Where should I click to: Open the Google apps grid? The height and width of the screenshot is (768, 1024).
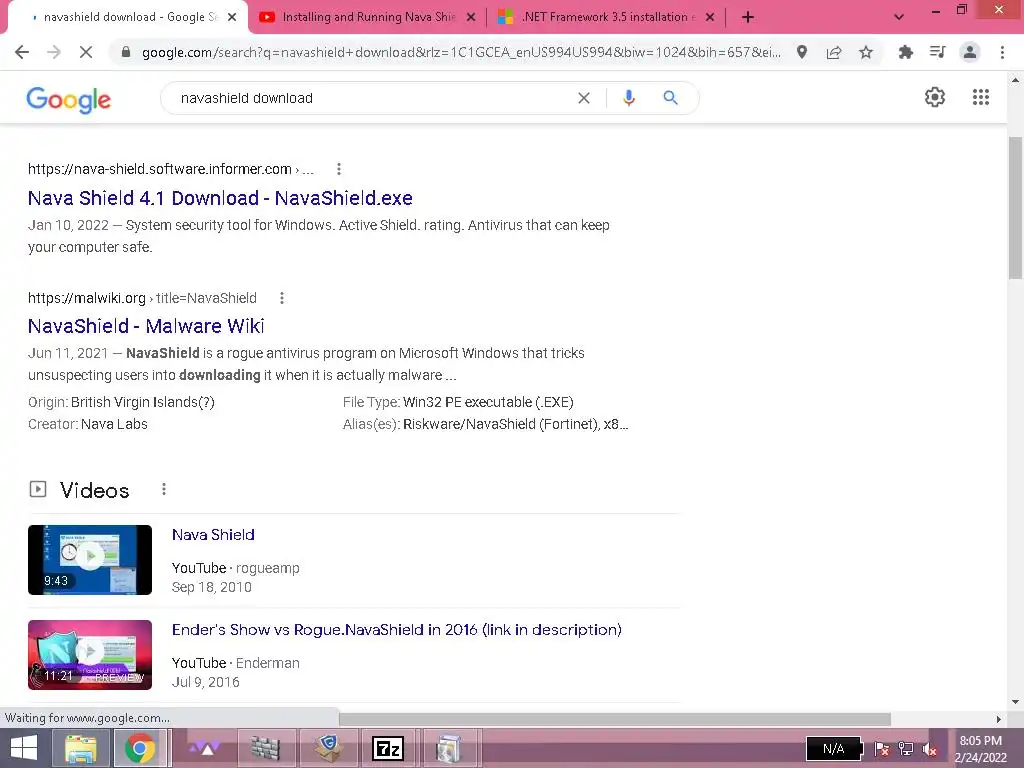pyautogui.click(x=980, y=97)
